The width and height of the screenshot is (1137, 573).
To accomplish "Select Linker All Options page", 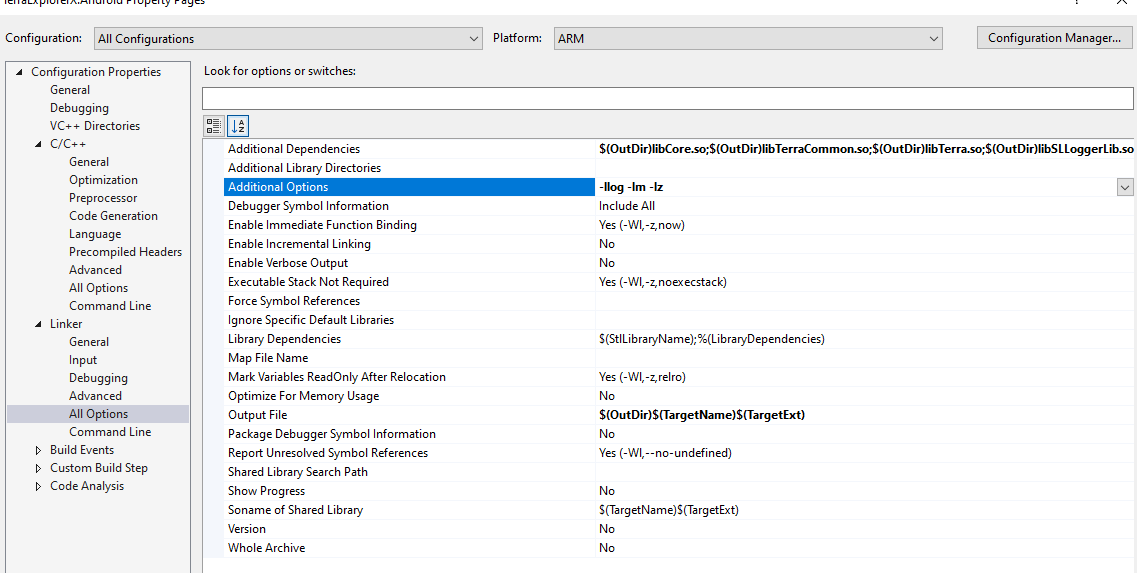I will pyautogui.click(x=99, y=414).
